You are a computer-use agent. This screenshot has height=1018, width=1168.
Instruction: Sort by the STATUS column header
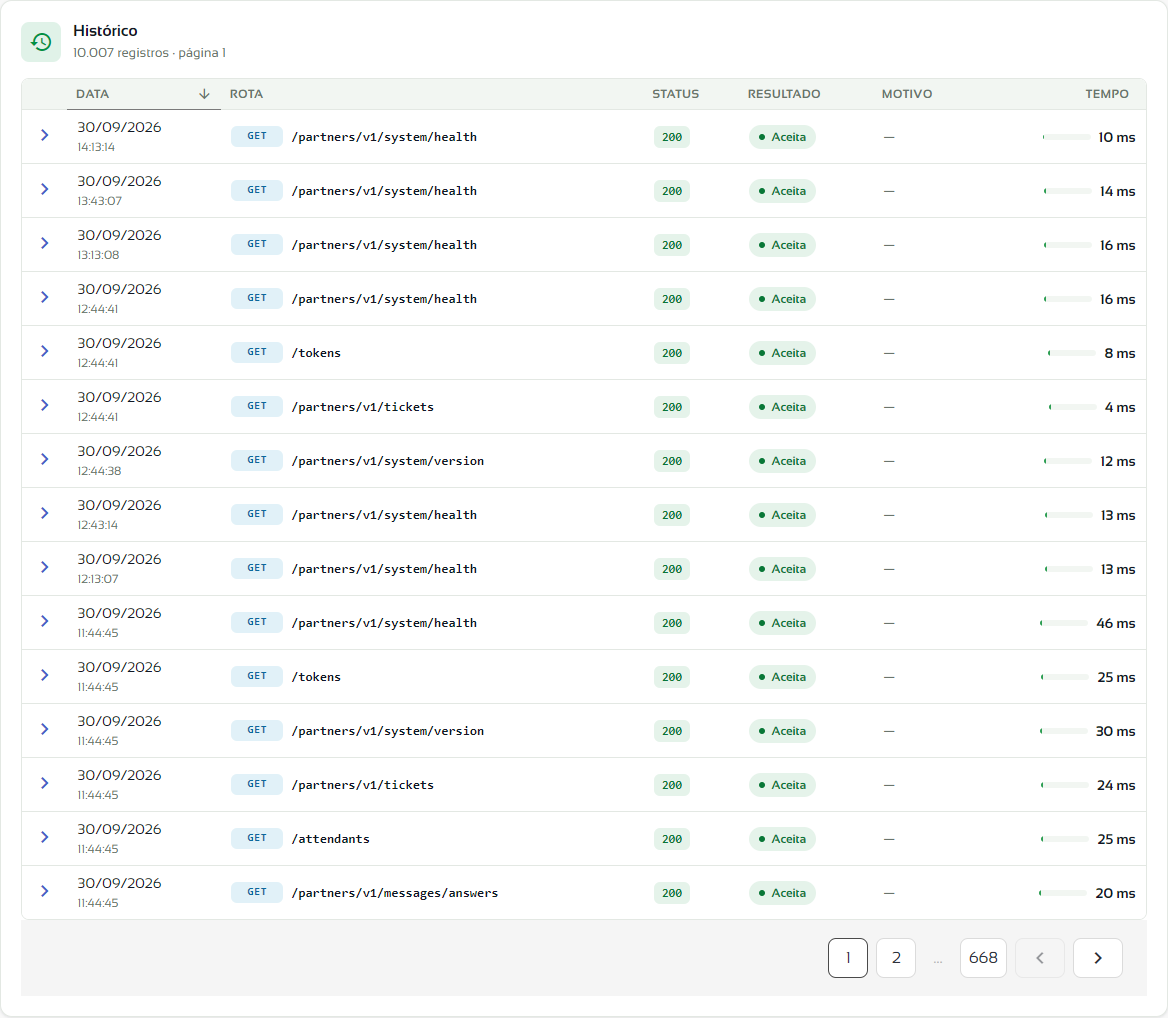point(676,94)
